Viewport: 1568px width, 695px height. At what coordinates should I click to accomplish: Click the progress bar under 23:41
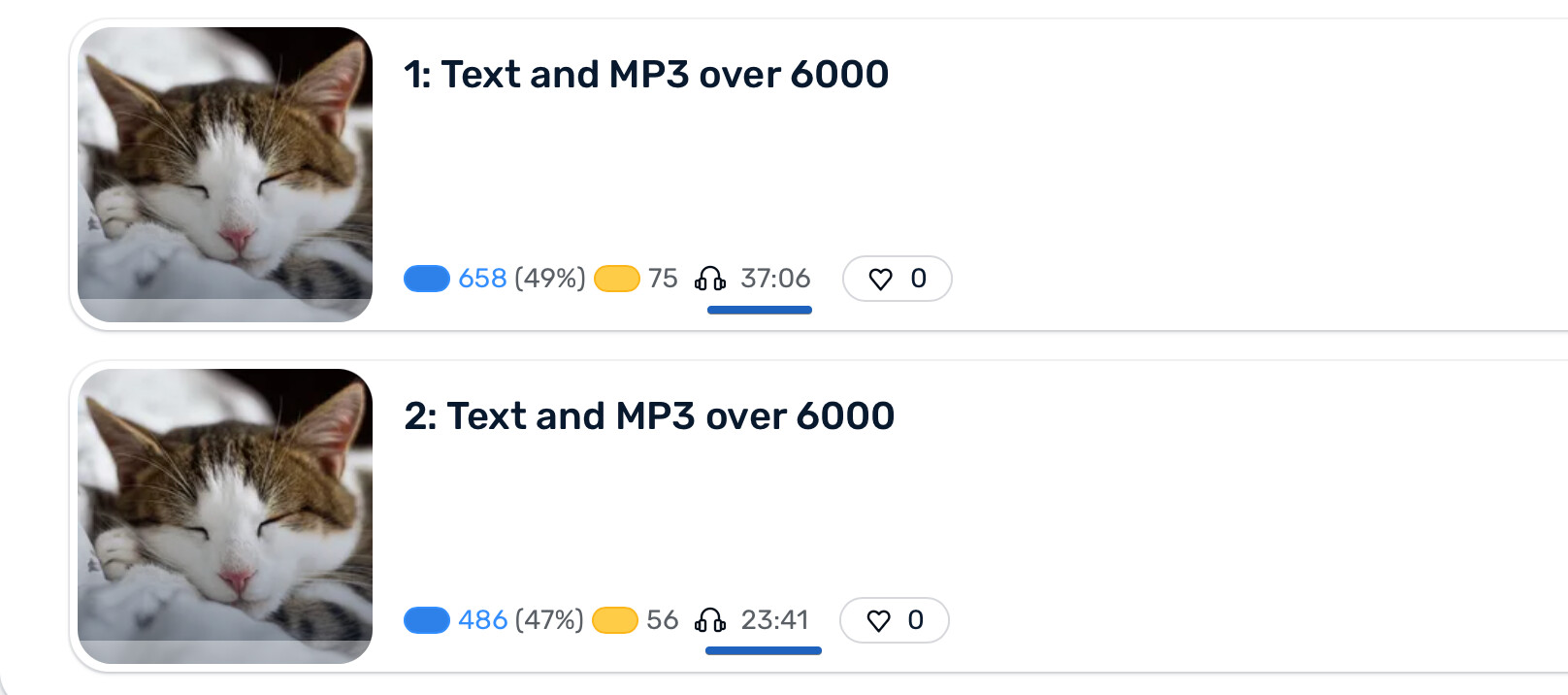click(764, 650)
